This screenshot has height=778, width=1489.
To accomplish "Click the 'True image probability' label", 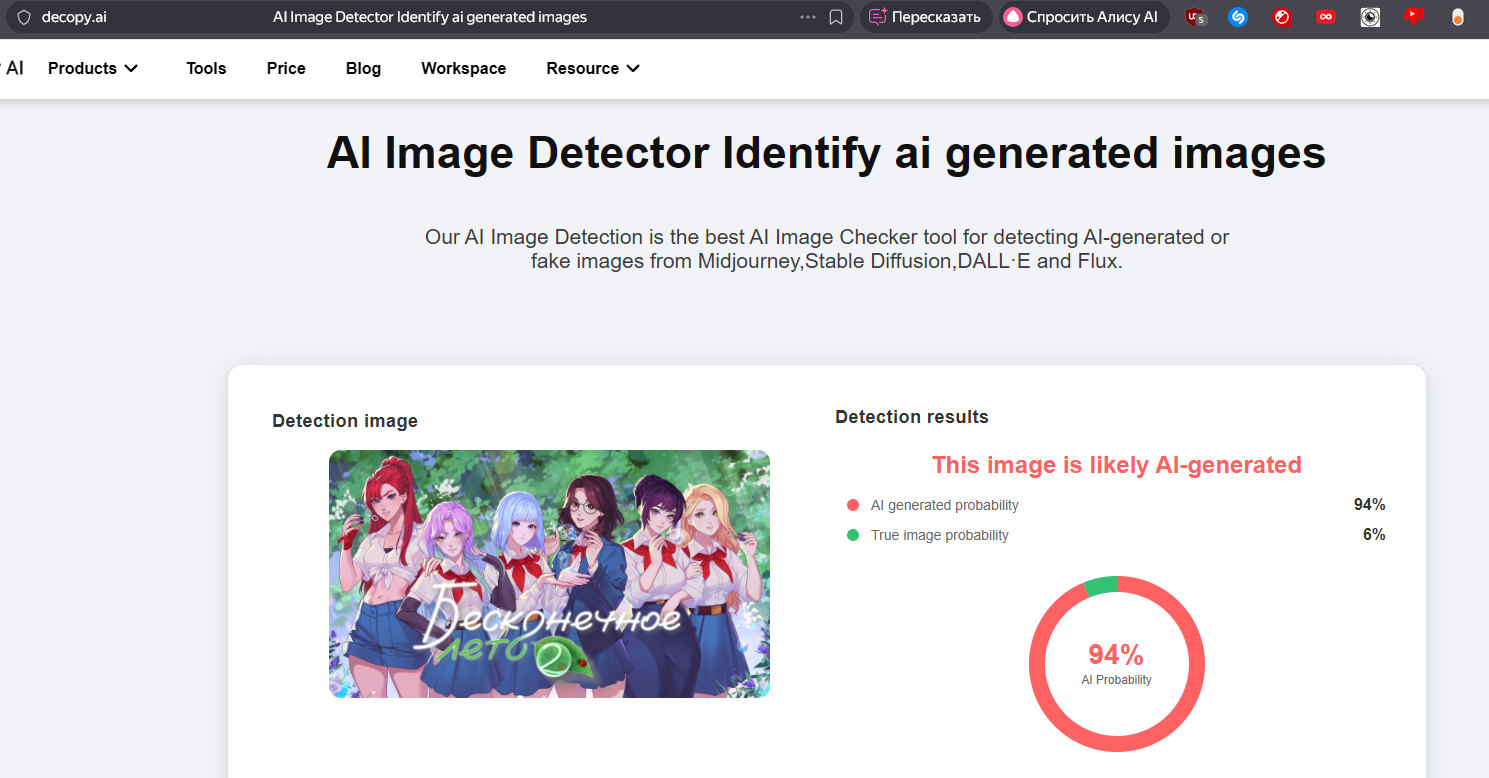I will click(940, 535).
